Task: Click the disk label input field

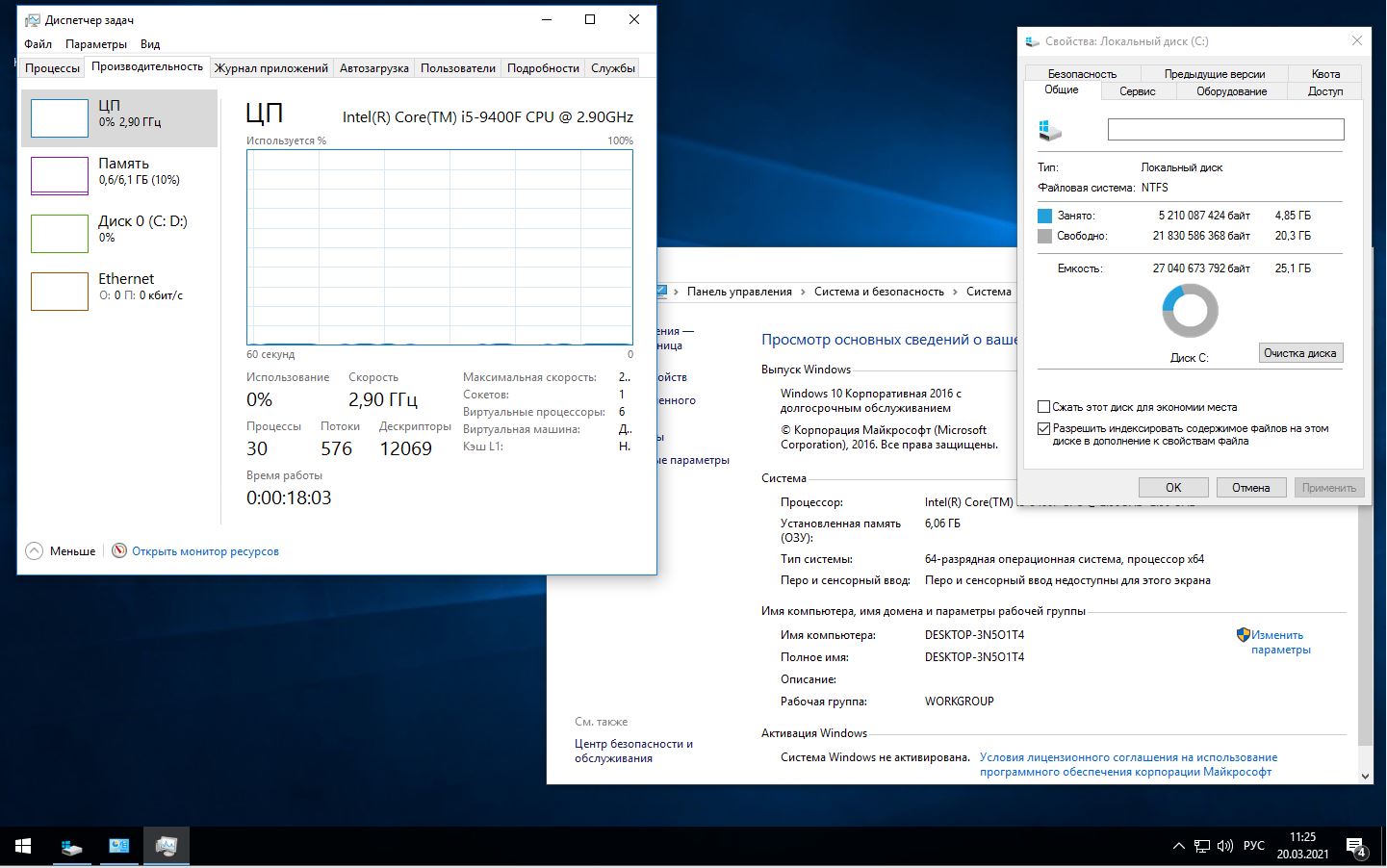Action: [x=1225, y=129]
